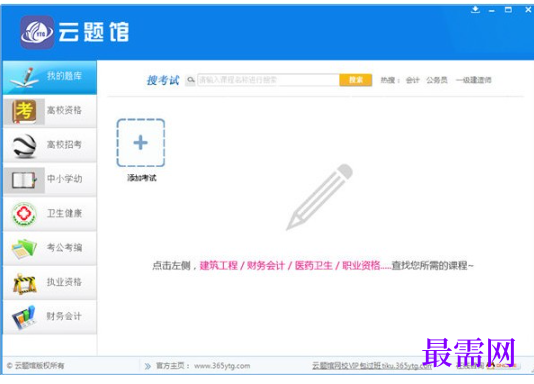The width and height of the screenshot is (534, 384).
Task: Click the pink 建筑工程 text
Action: pyautogui.click(x=218, y=265)
